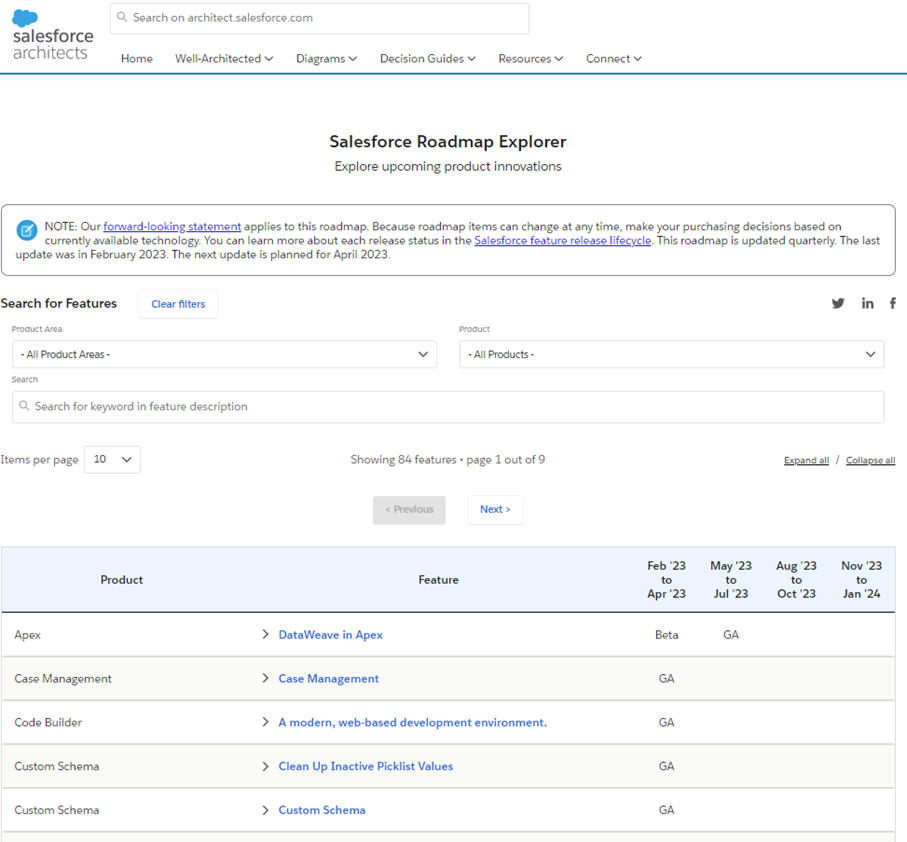Click the note edit icon in banner
Image resolution: width=907 pixels, height=842 pixels.
[27, 231]
